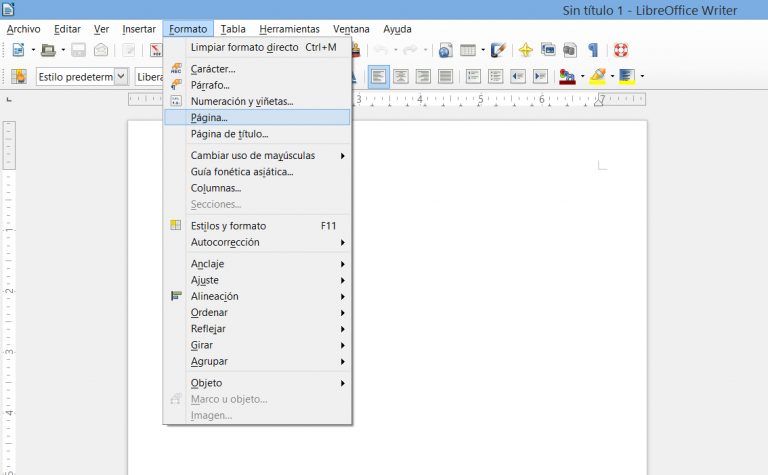This screenshot has width=768, height=475.
Task: Toggle the Justified alignment button
Action: pos(446,76)
